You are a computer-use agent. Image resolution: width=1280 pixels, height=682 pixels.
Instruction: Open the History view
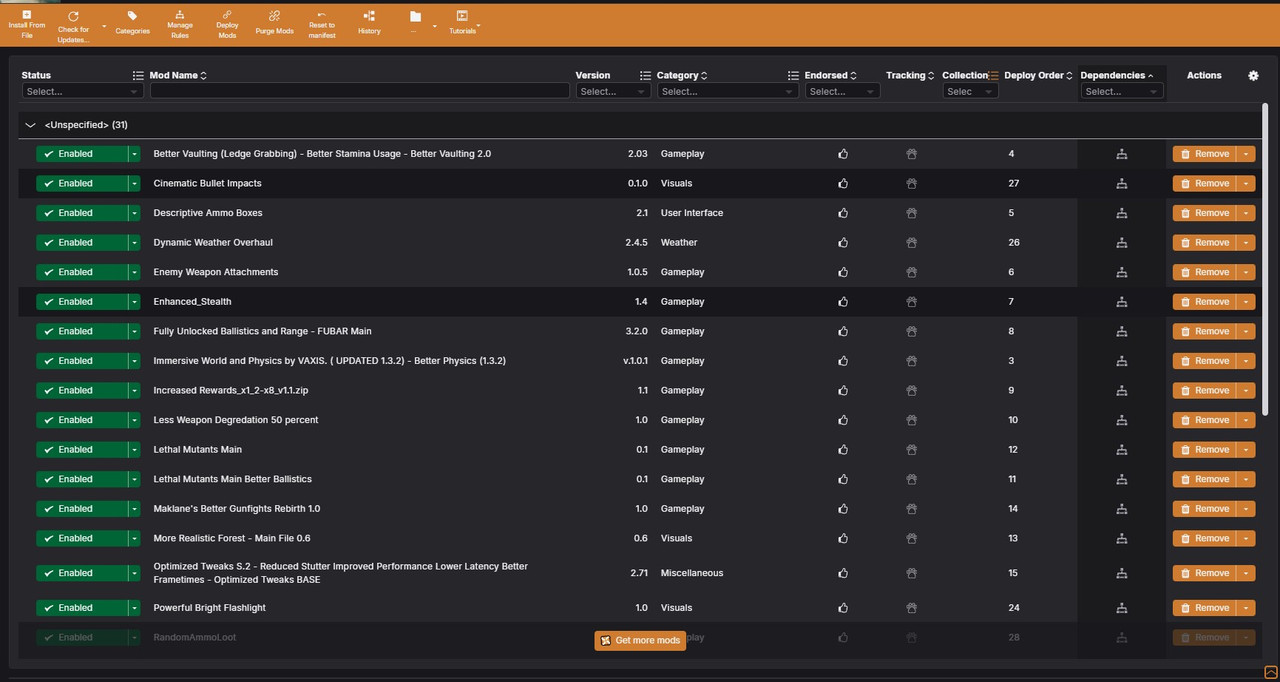coord(369,22)
